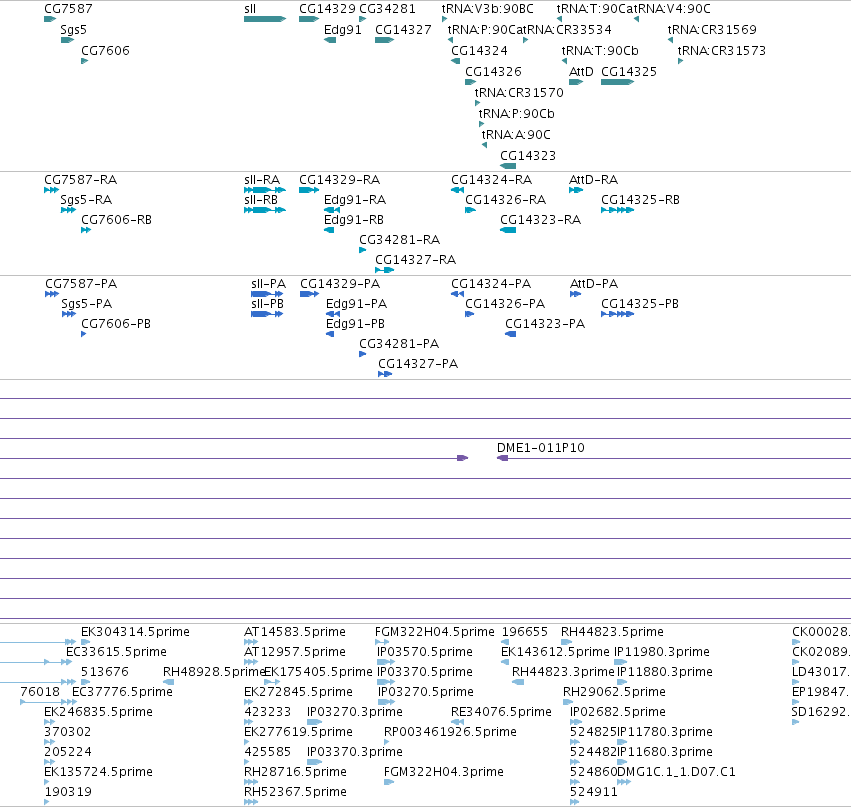Select the sll-PA protein label
Screen dimensions: 851x807
point(269,284)
